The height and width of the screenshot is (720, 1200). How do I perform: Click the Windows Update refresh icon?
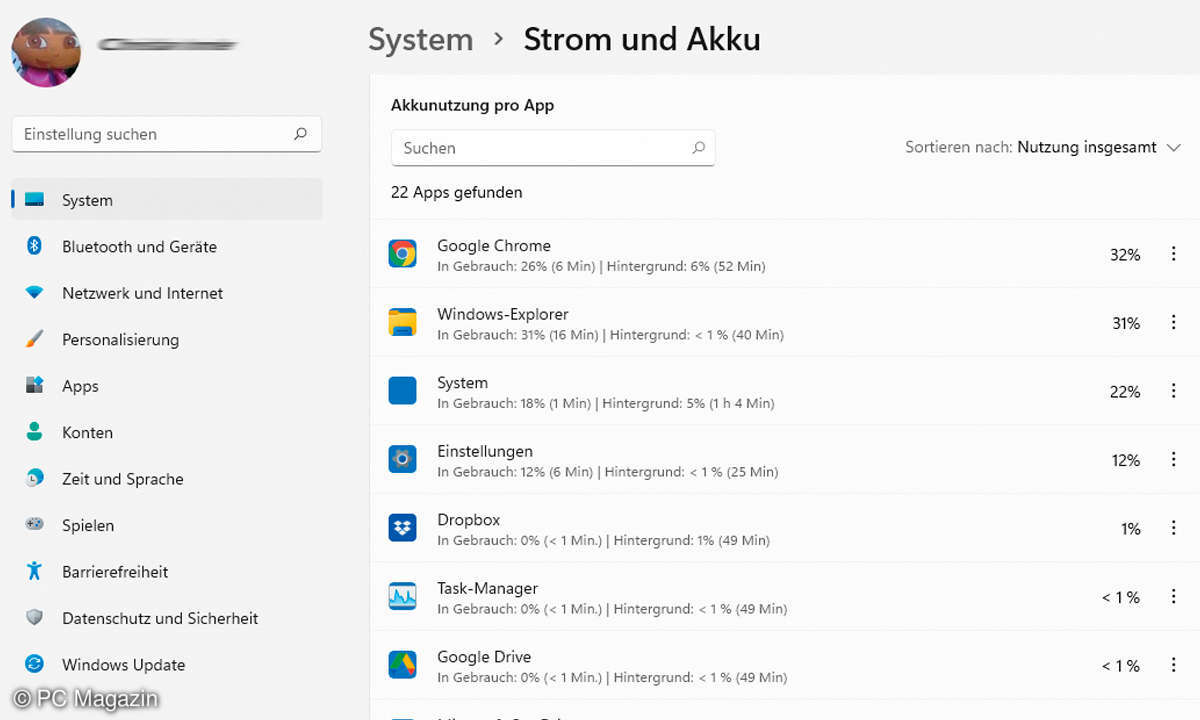click(x=35, y=664)
